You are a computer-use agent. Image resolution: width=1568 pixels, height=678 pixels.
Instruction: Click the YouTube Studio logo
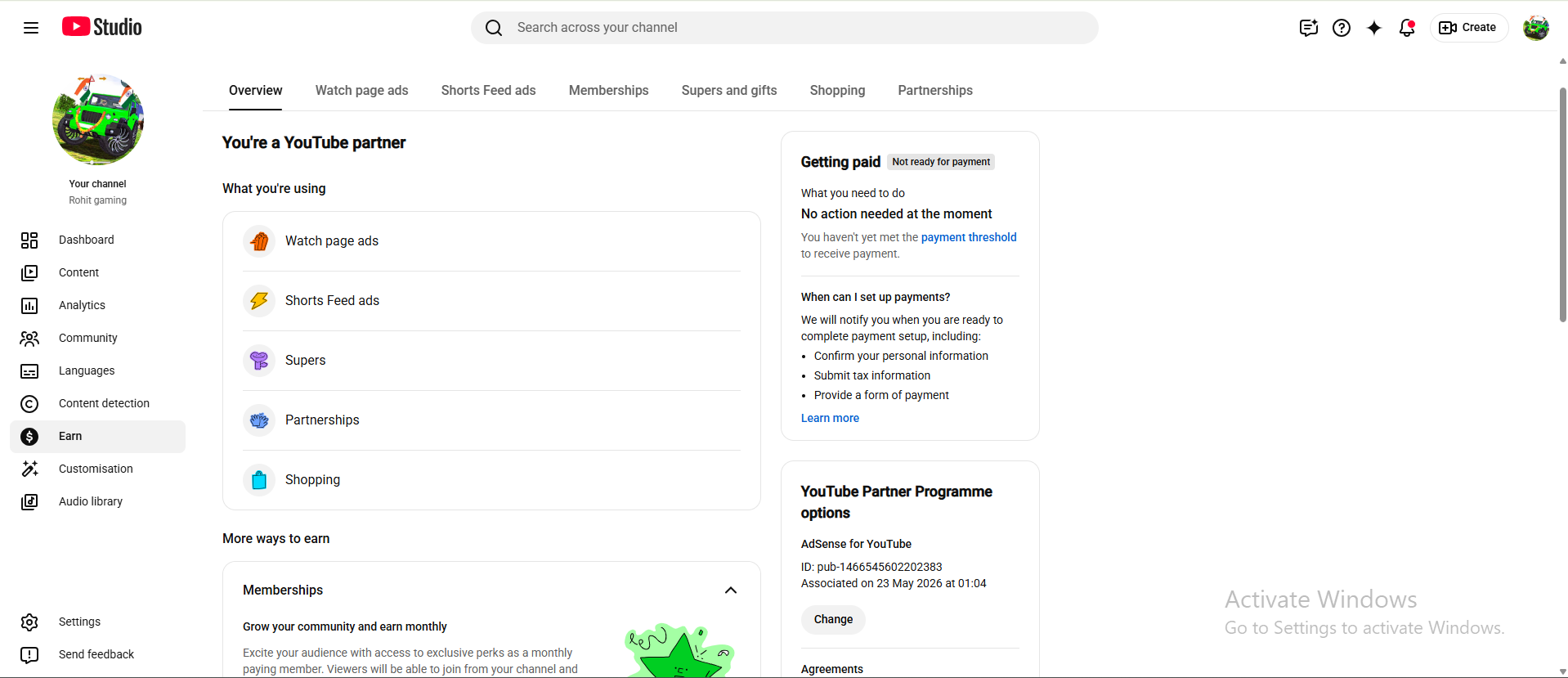click(x=102, y=27)
